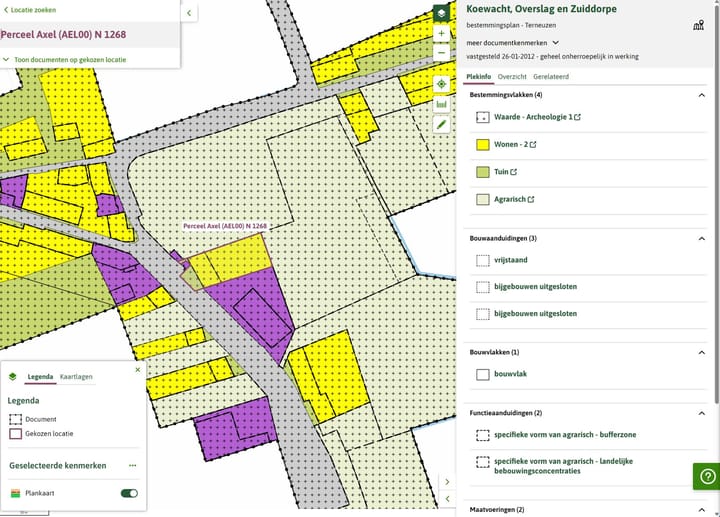Zoom in on the map
Image resolution: width=720 pixels, height=517 pixels.
[441, 33]
